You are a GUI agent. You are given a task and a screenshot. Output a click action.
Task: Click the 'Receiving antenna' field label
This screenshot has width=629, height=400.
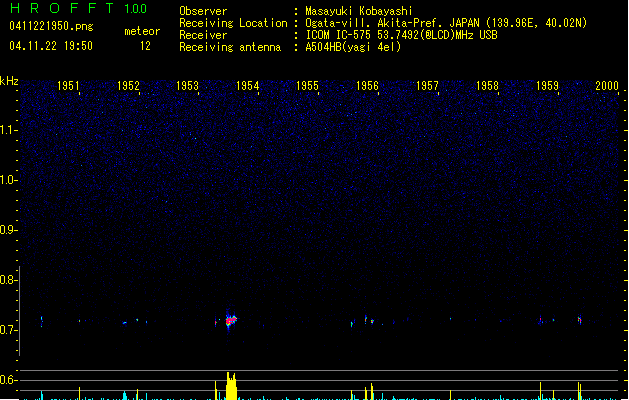[x=230, y=47]
